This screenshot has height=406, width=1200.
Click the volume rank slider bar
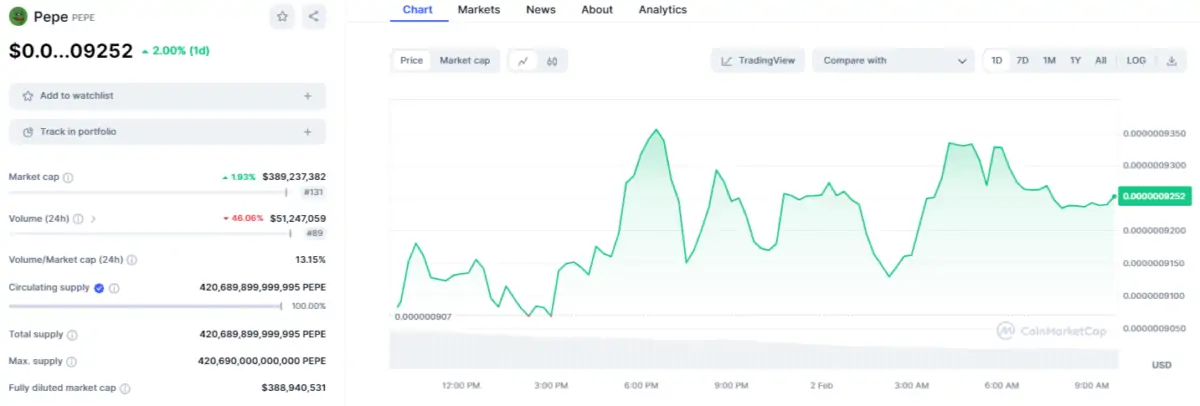(152, 233)
